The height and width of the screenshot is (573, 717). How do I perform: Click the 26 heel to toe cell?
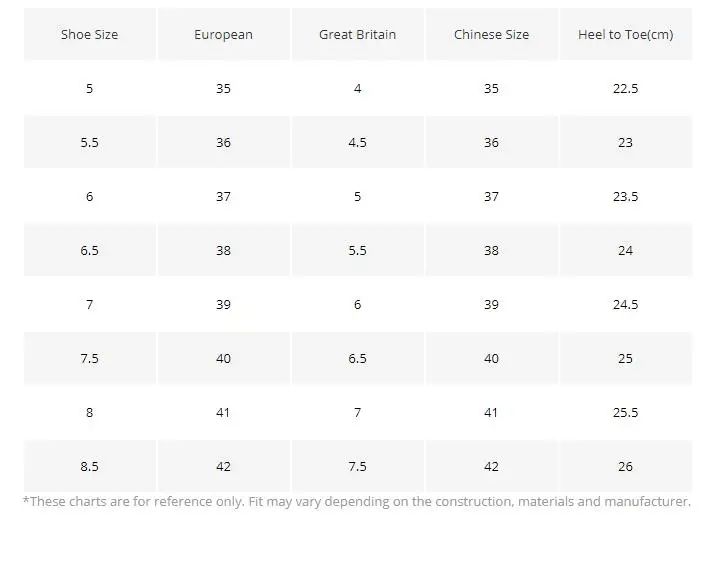pos(625,467)
